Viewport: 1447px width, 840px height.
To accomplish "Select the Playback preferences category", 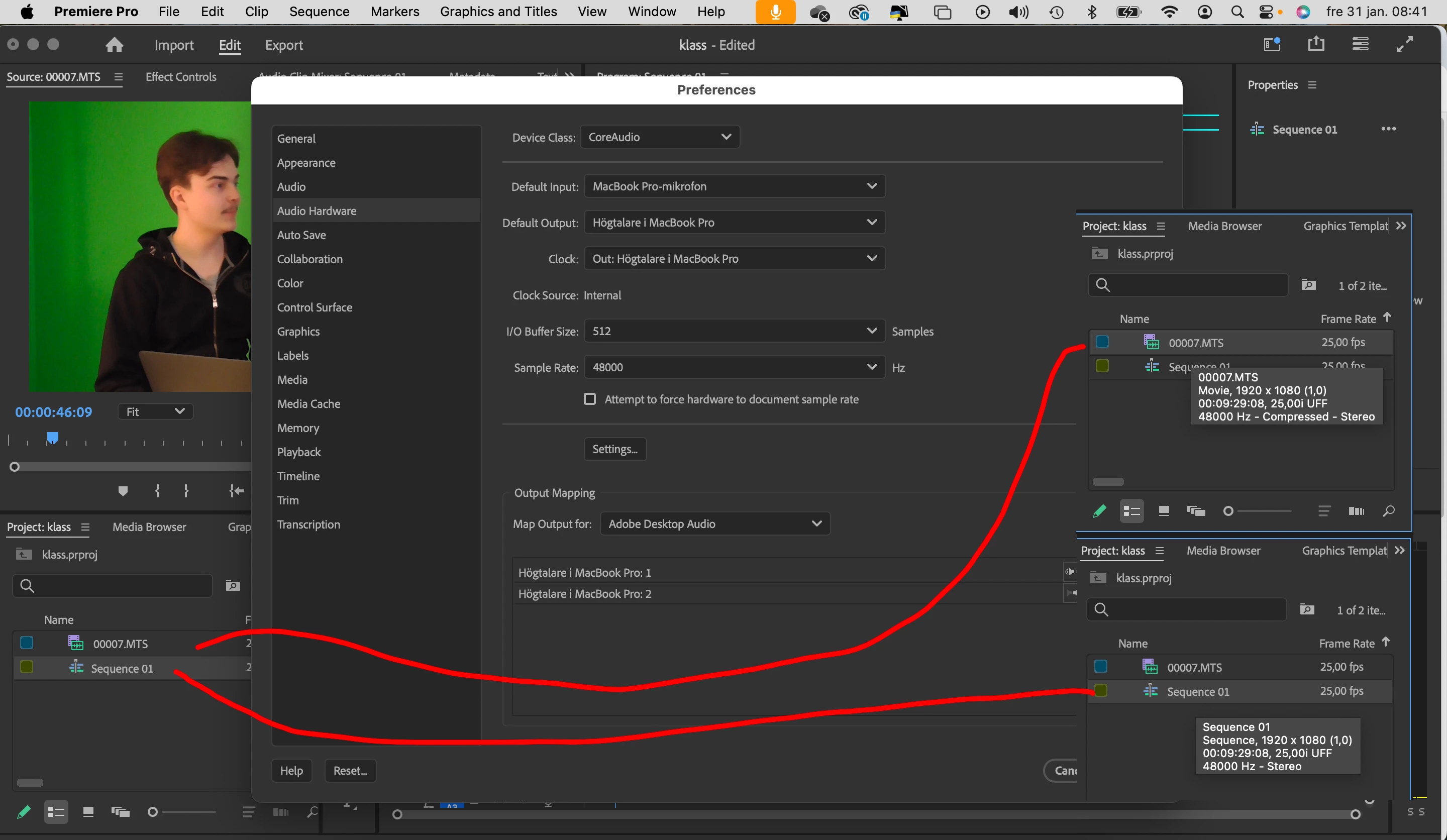I will [298, 452].
